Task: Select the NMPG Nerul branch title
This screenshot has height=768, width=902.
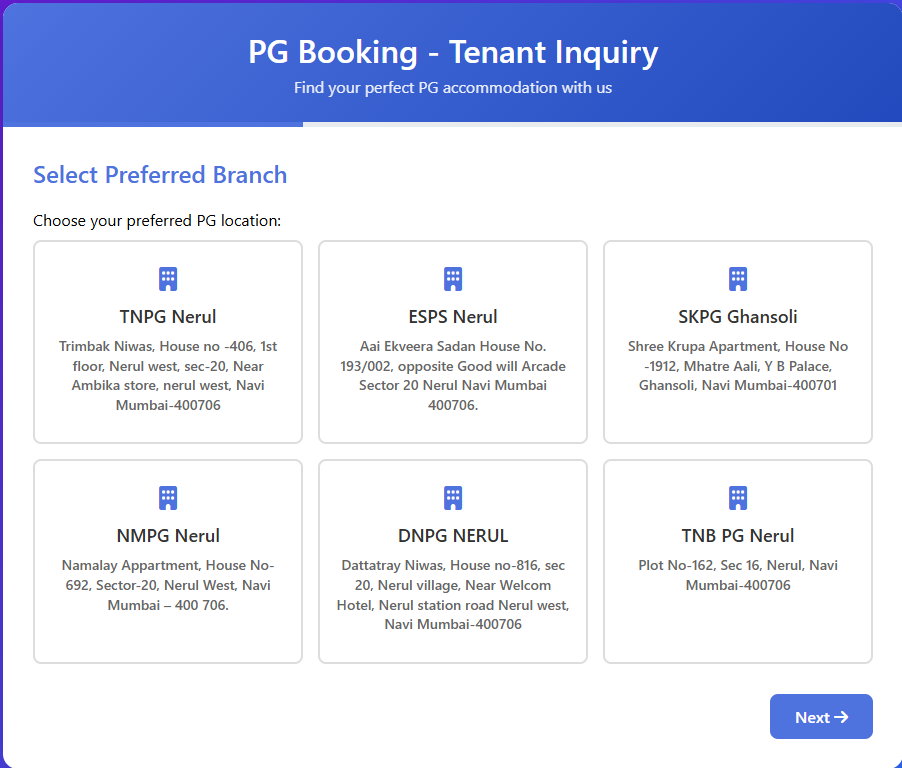Action: point(168,536)
